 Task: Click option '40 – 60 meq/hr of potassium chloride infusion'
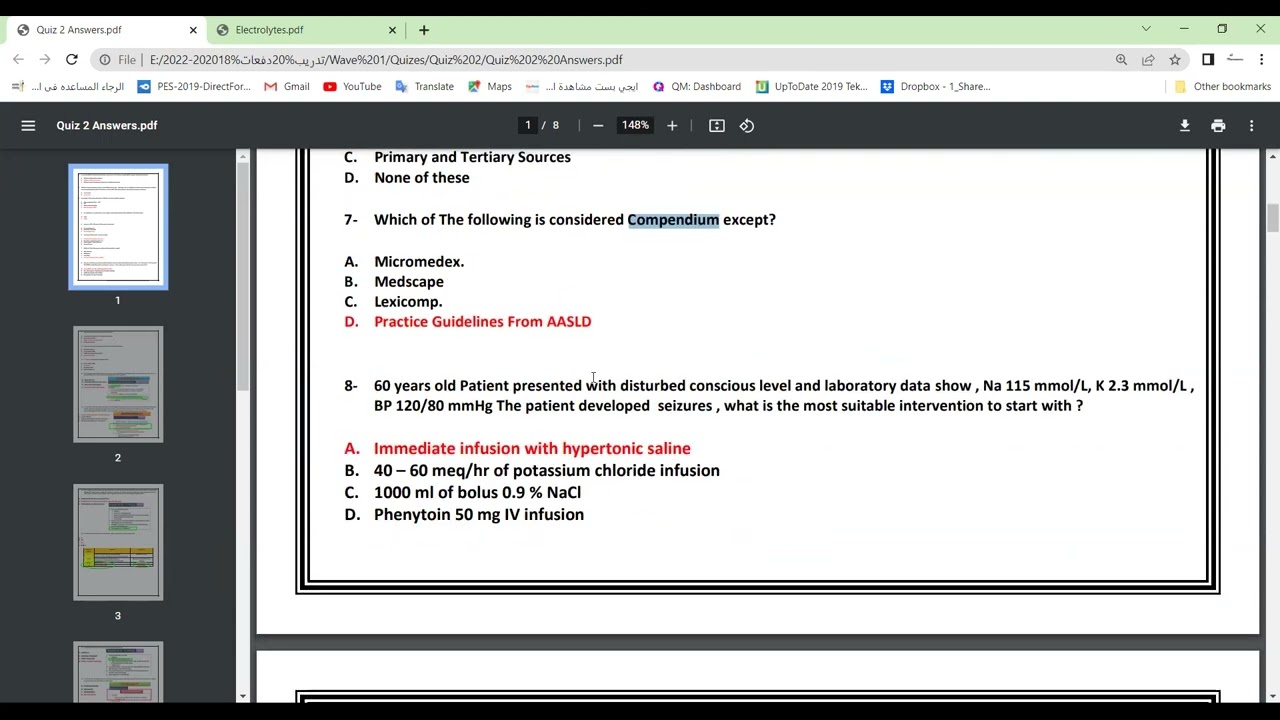pyautogui.click(x=547, y=471)
